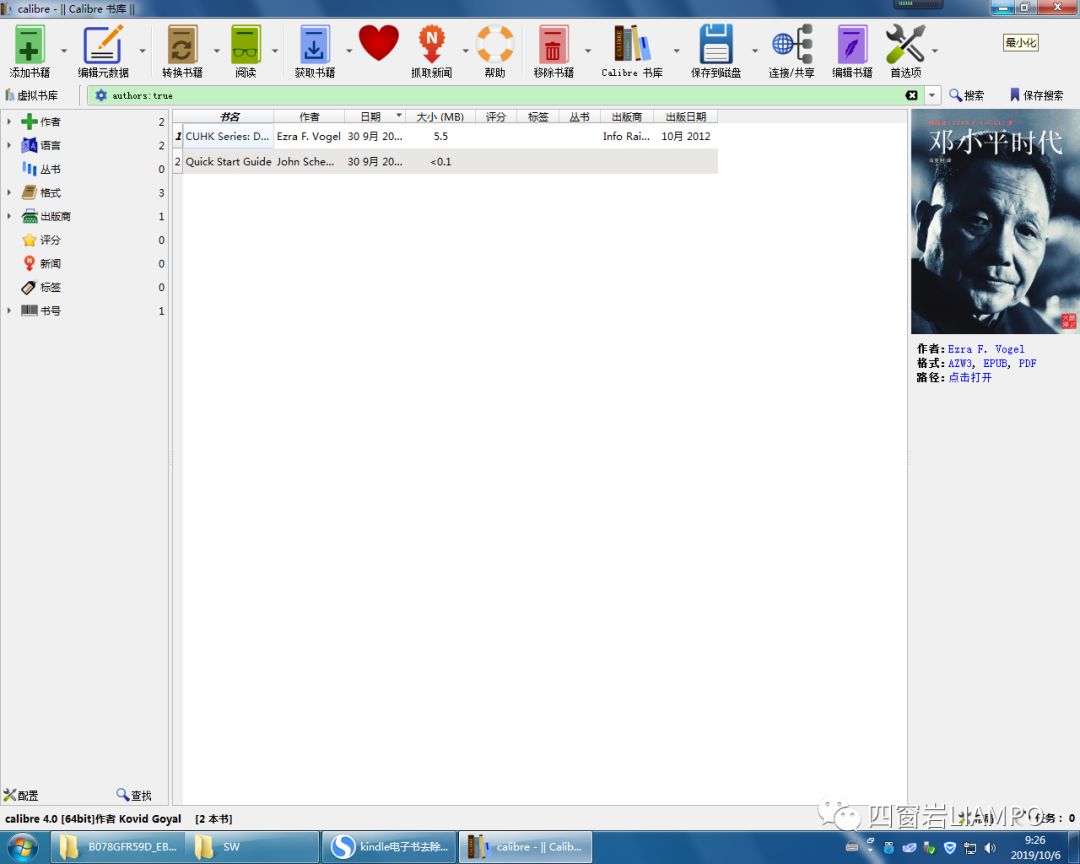Click the Help (帮助) lifebuoy icon
The height and width of the screenshot is (864, 1080).
click(495, 45)
